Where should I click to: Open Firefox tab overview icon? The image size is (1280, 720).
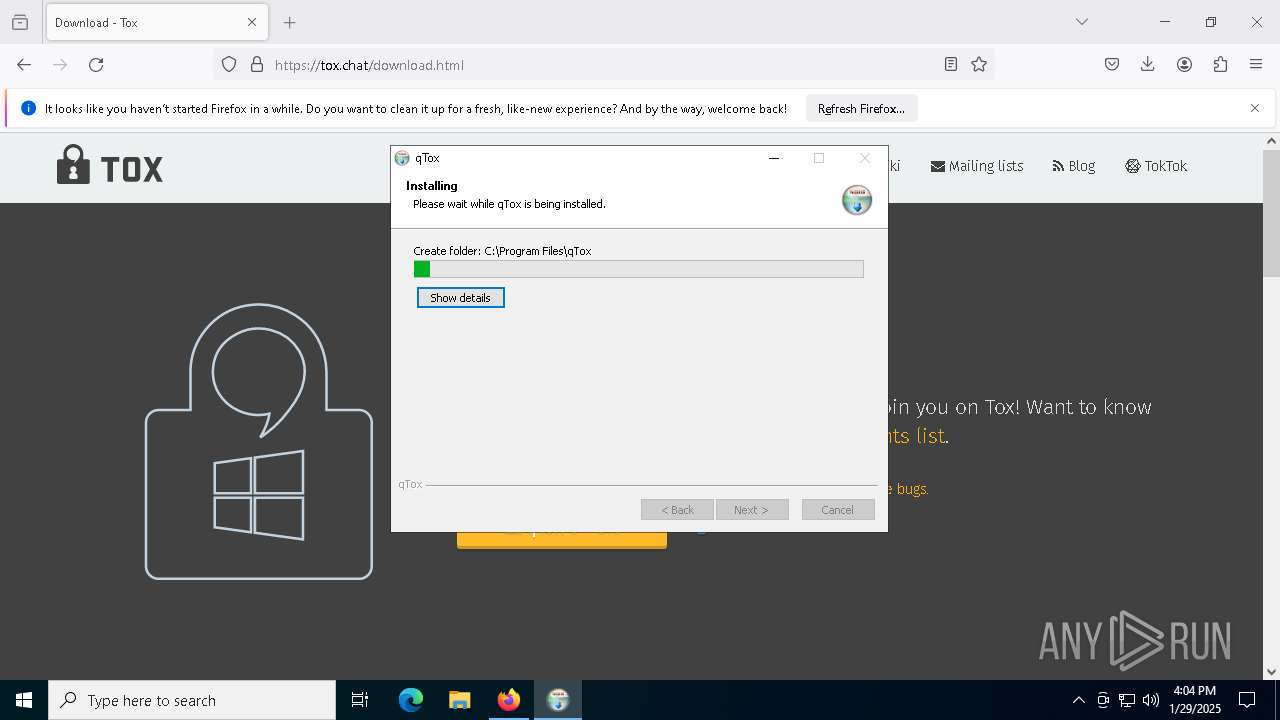coord(20,22)
